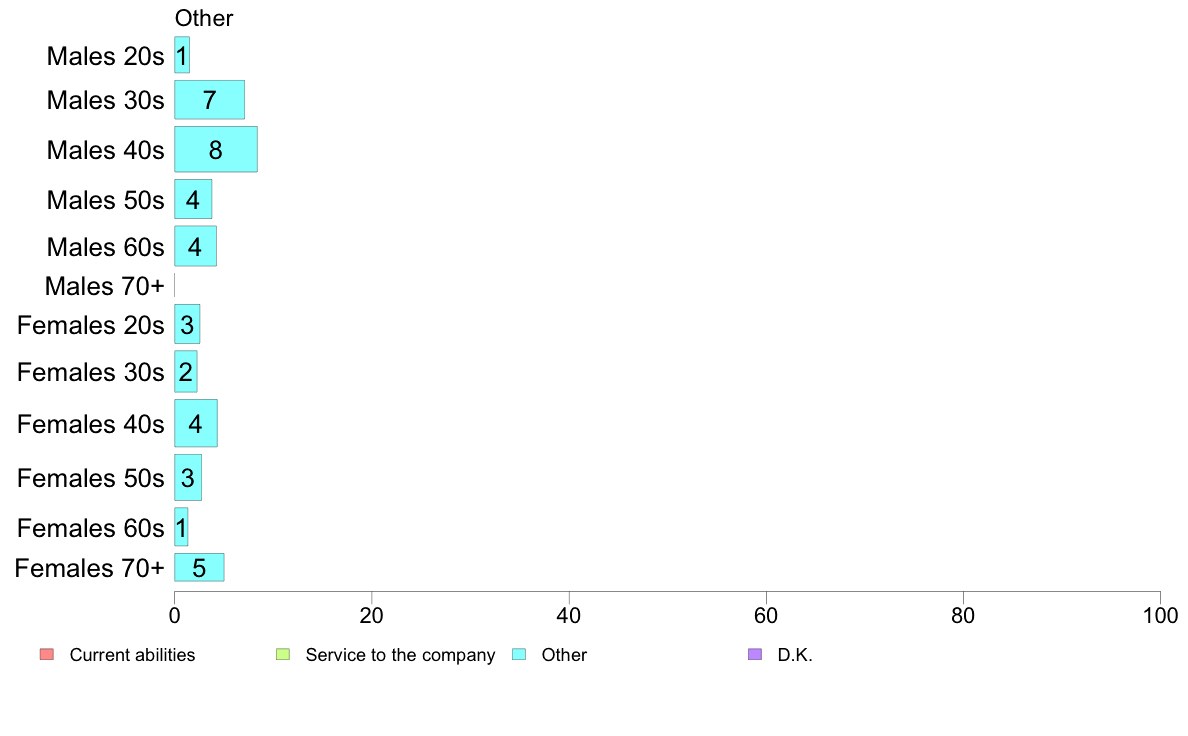The height and width of the screenshot is (736, 1188).
Task: Click the "Current abilities" legend text
Action: (132, 655)
